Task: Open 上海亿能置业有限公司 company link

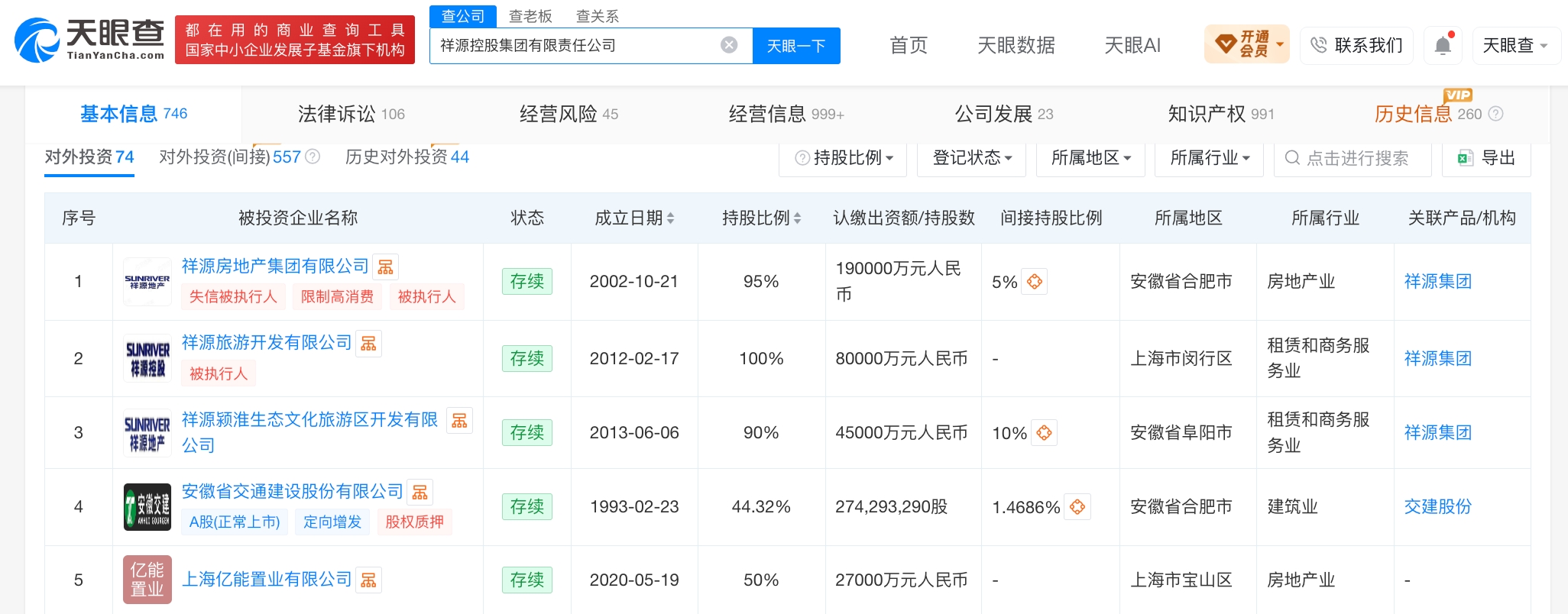Action: [x=267, y=580]
